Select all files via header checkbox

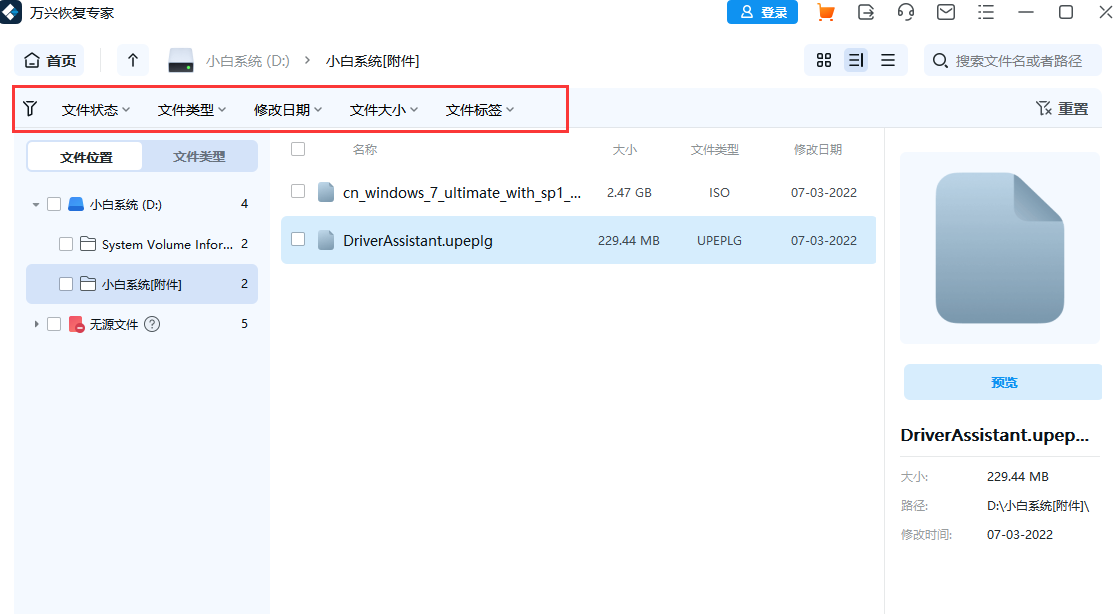[x=297, y=148]
